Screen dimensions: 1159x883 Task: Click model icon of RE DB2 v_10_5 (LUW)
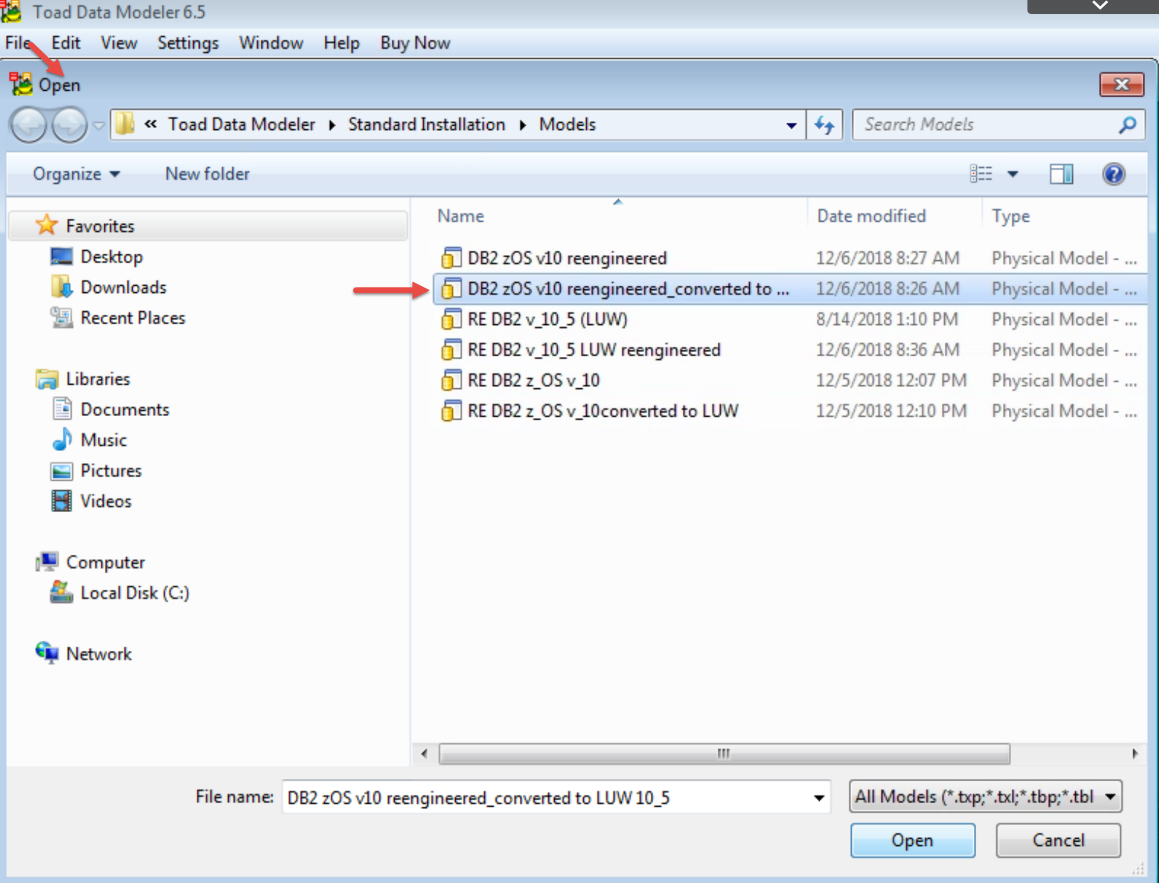[x=451, y=319]
